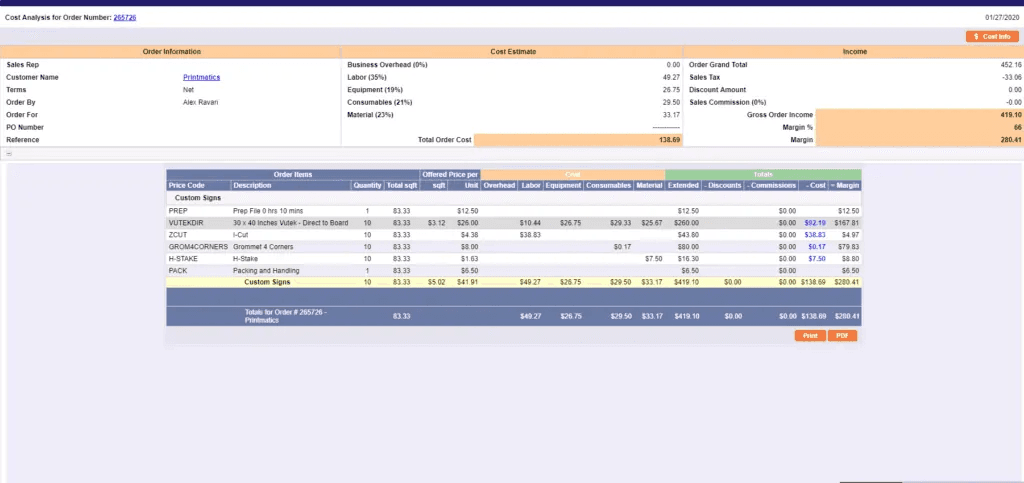Click the Consumables column header

point(609,185)
